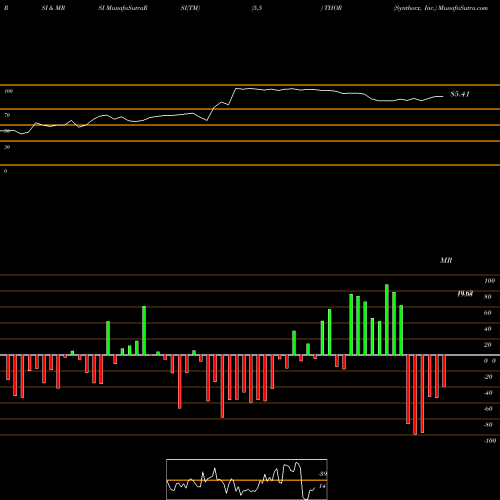Click the MunafaSutra.com watermark text in header
The height and width of the screenshot is (500, 500).
tap(463, 8)
